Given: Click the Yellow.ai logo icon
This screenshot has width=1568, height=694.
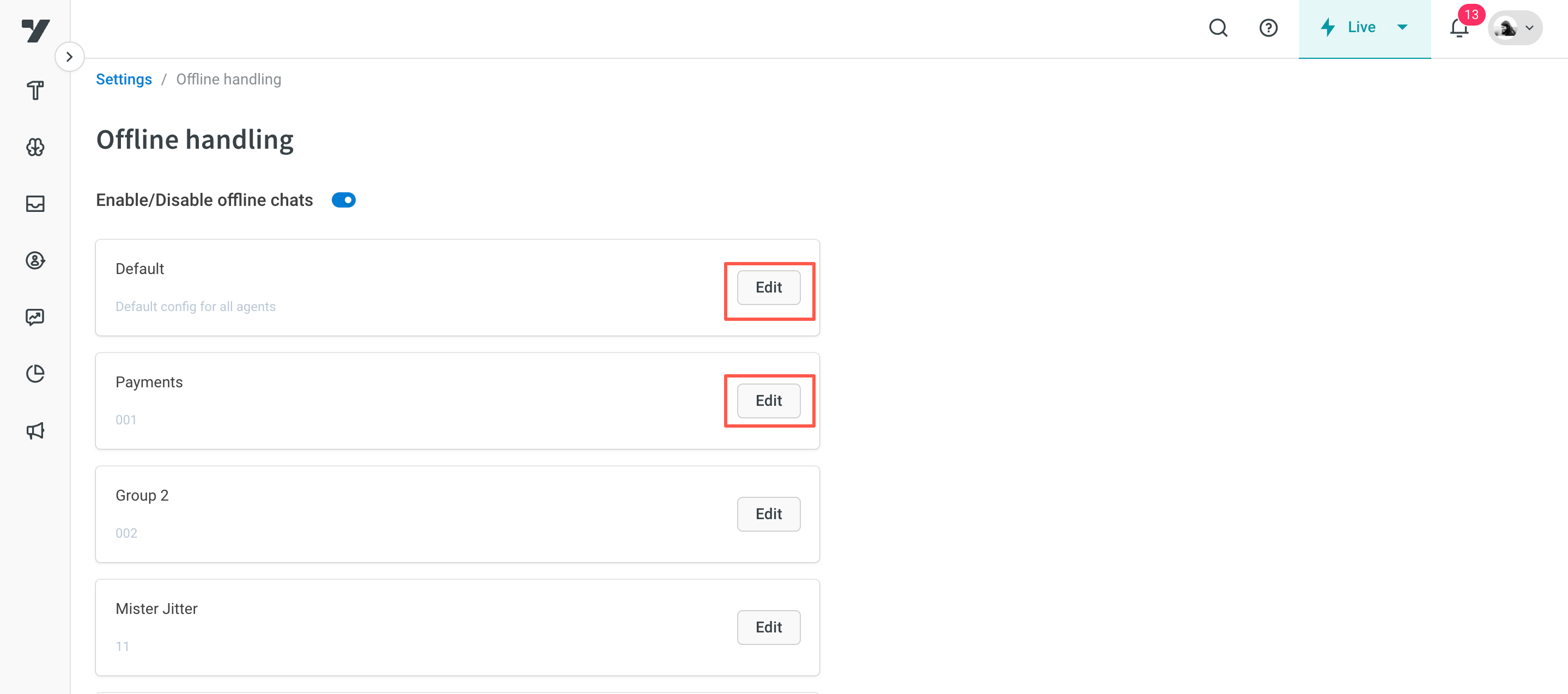Looking at the screenshot, I should pos(35,30).
